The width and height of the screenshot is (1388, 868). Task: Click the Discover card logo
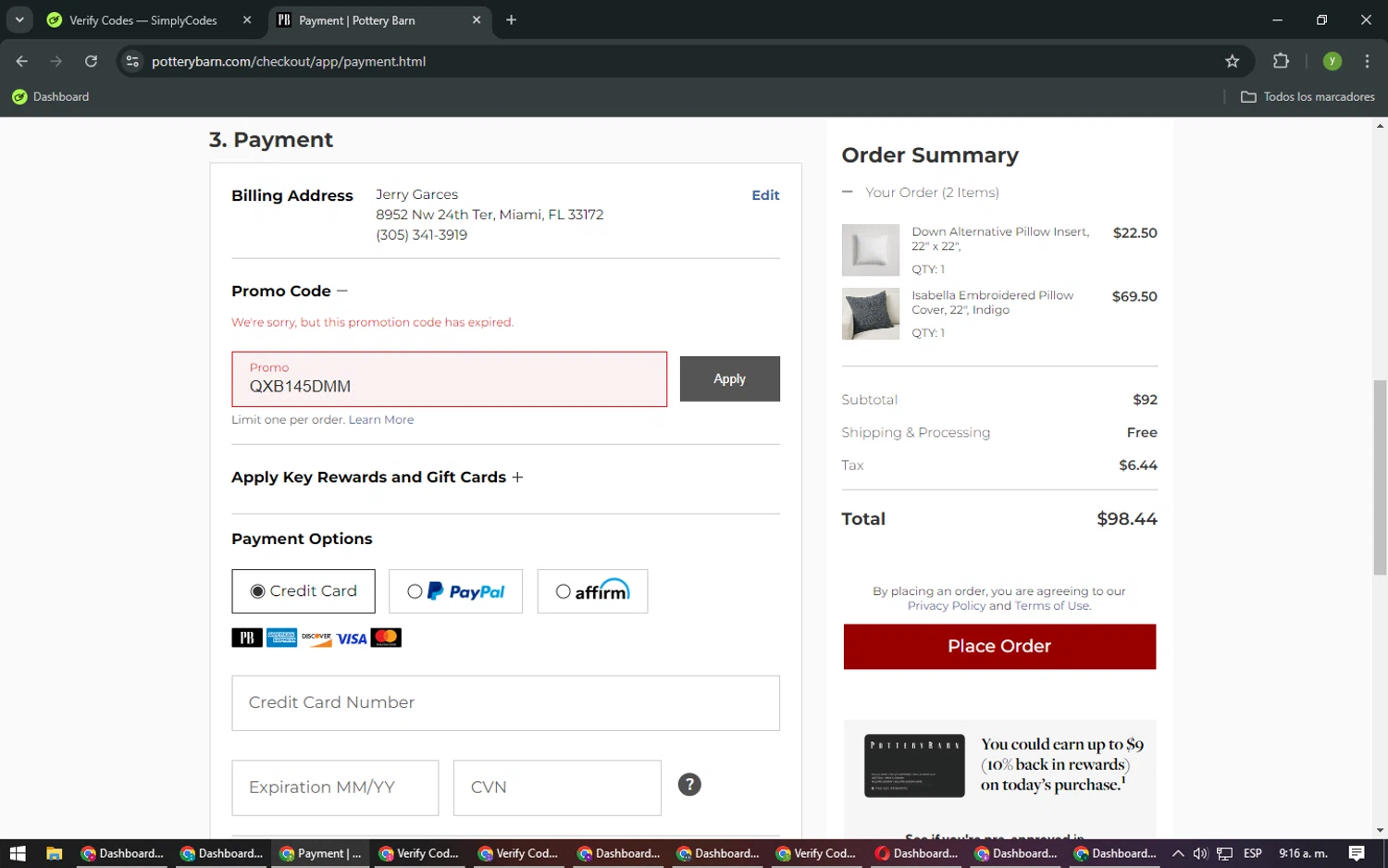point(316,638)
